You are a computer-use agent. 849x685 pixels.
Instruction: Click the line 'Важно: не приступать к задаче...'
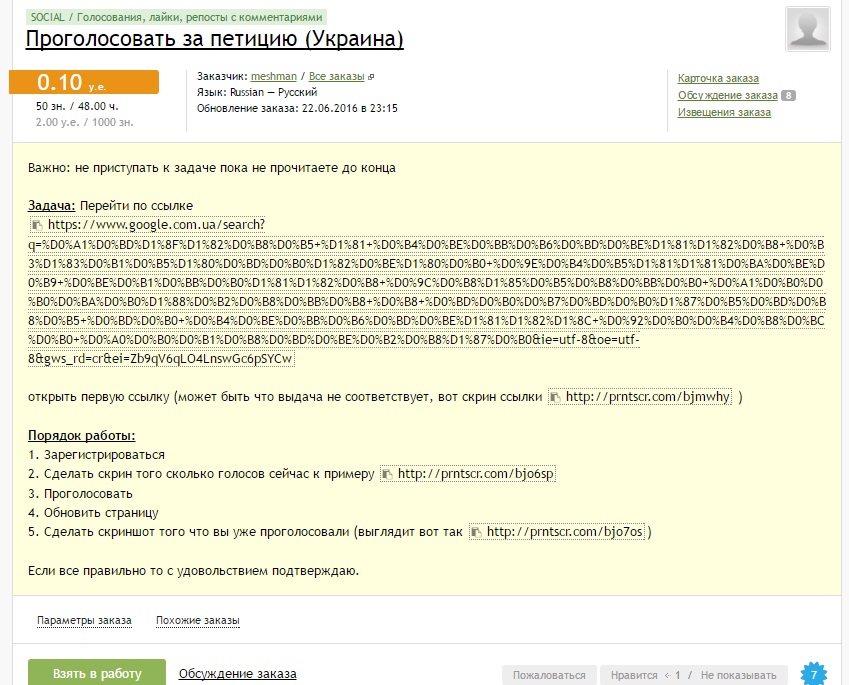coord(212,168)
